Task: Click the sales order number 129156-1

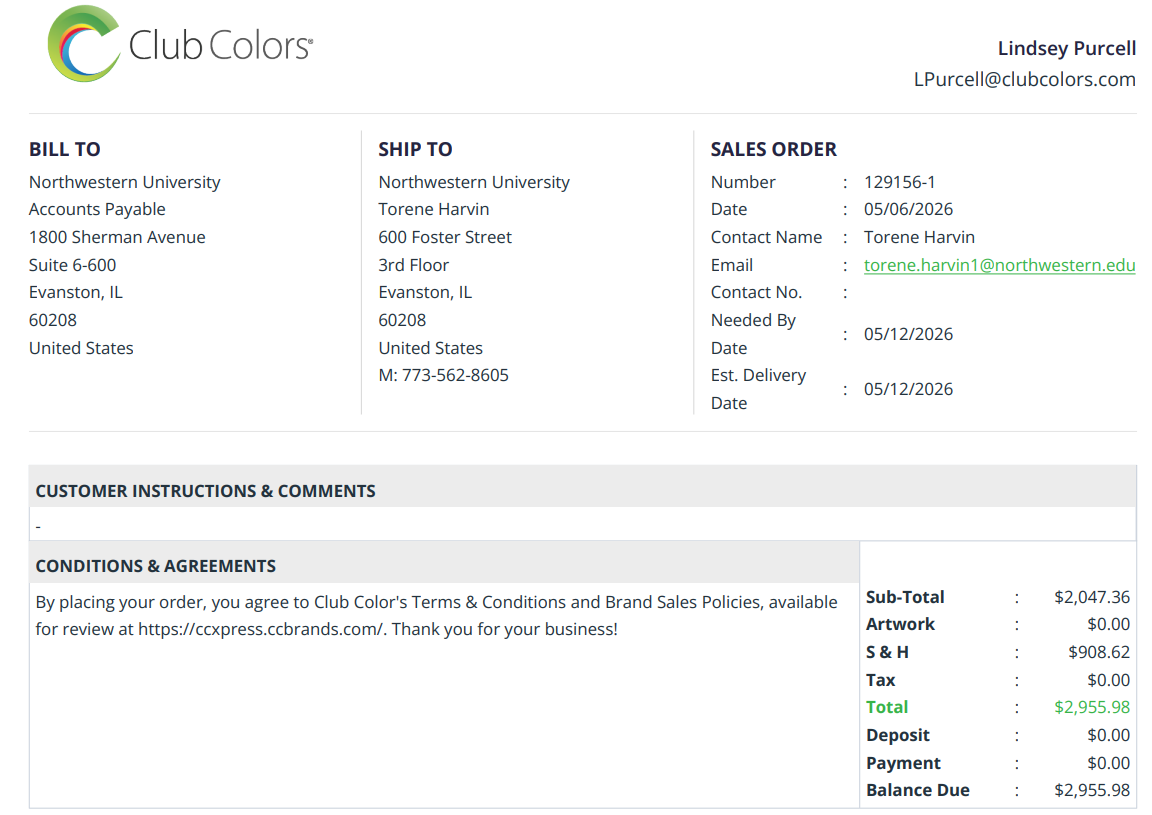Action: [899, 182]
